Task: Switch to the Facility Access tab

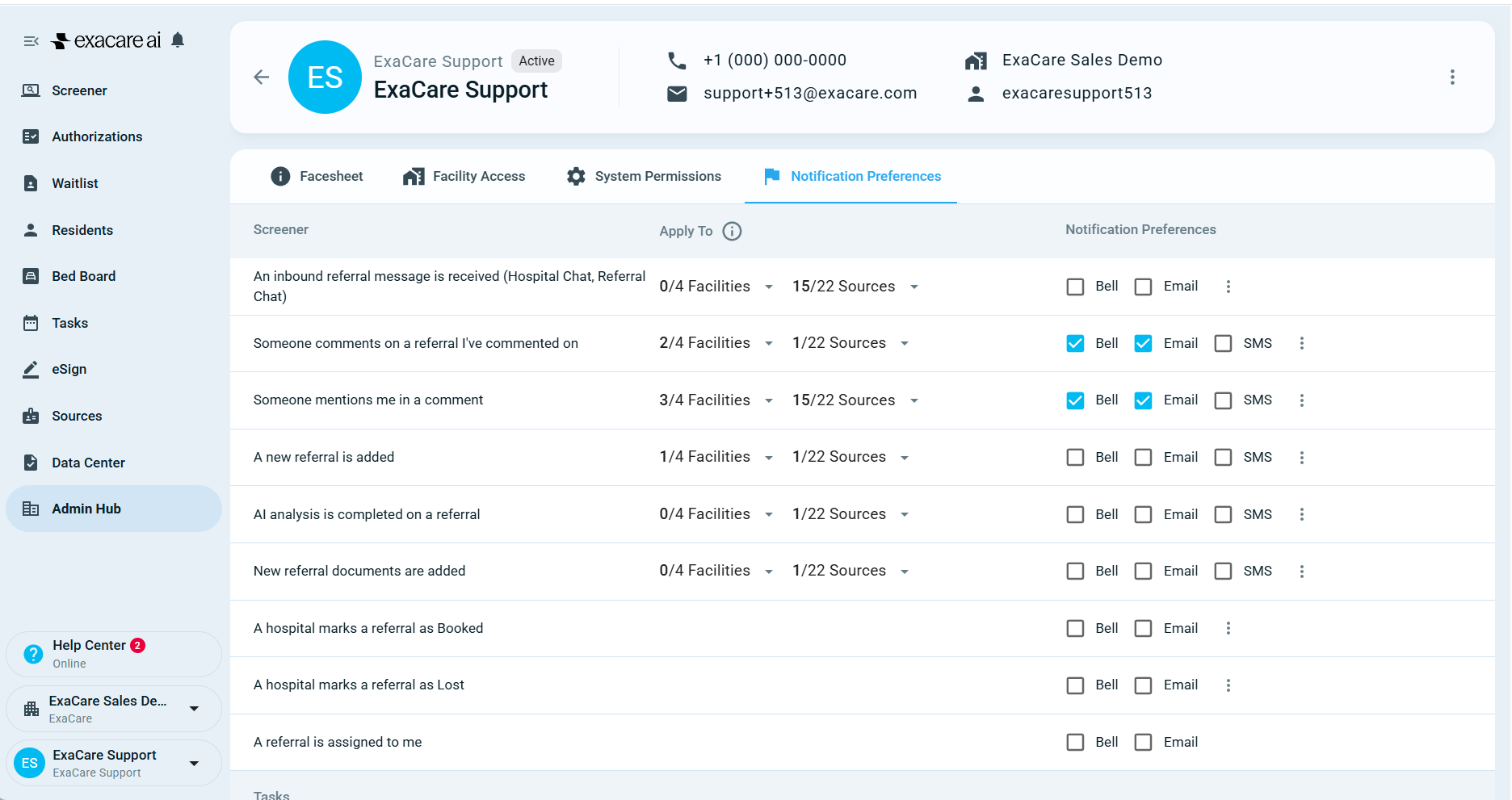Action: [464, 176]
